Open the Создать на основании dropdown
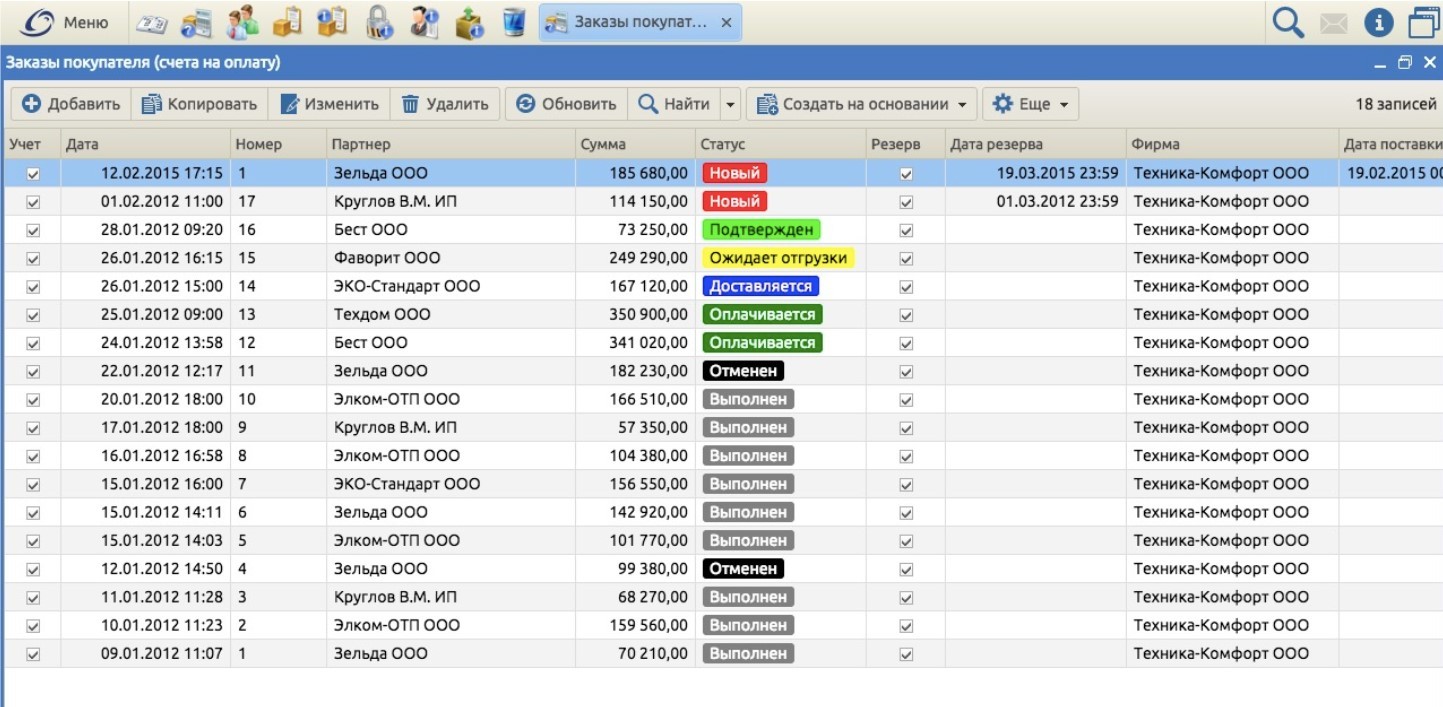Viewport: 1443px width, 707px height. [x=865, y=104]
